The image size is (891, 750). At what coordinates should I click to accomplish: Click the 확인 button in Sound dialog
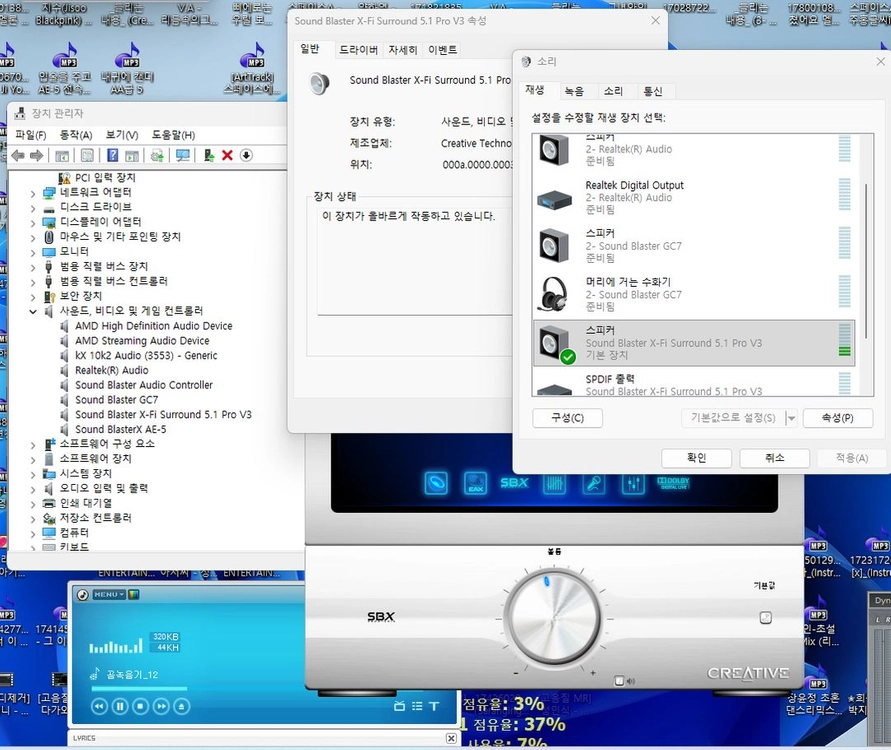coord(696,458)
